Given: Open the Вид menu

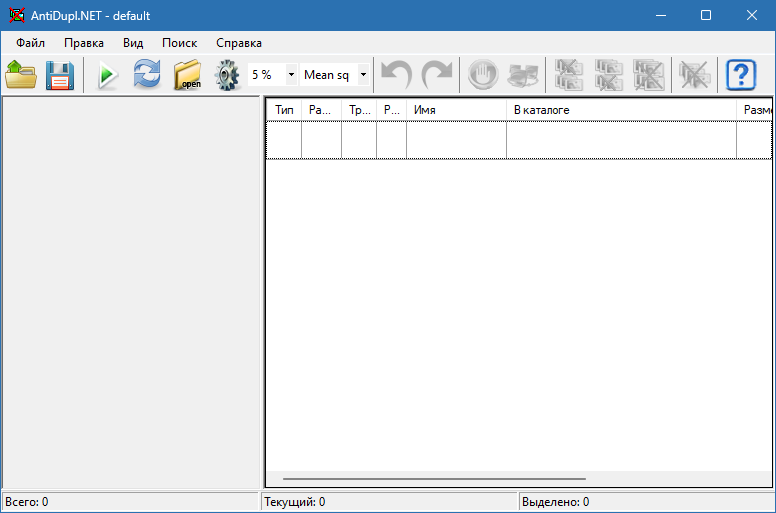Looking at the screenshot, I should click(133, 43).
